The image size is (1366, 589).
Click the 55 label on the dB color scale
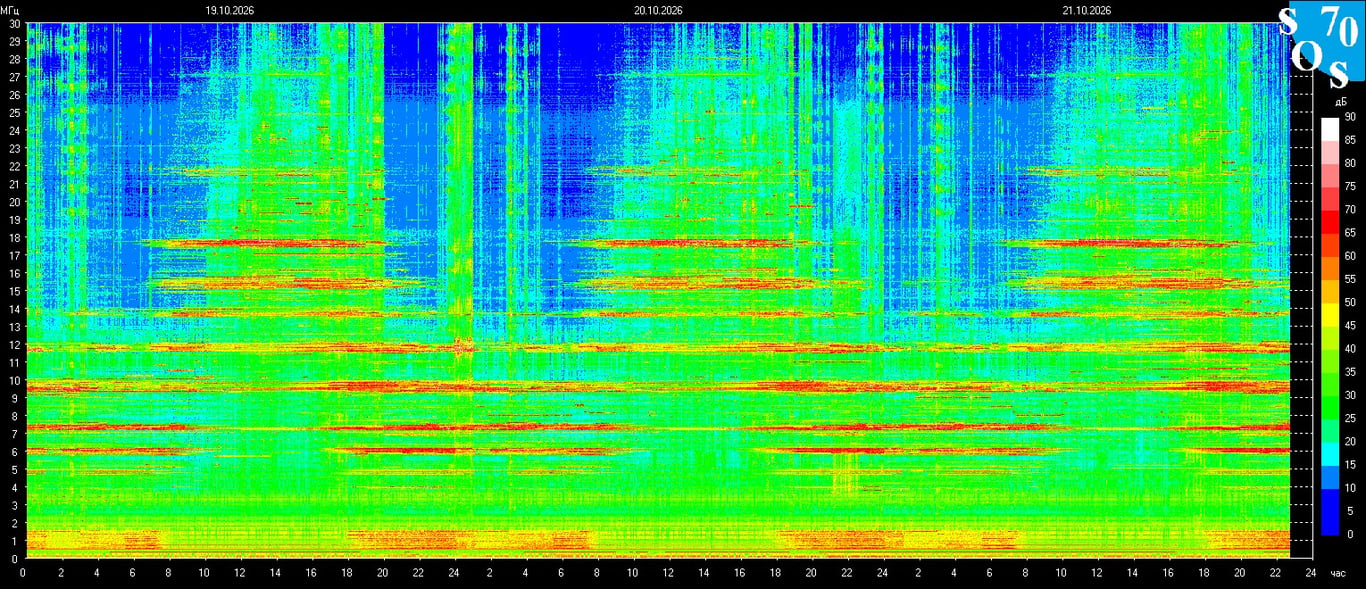1350,279
